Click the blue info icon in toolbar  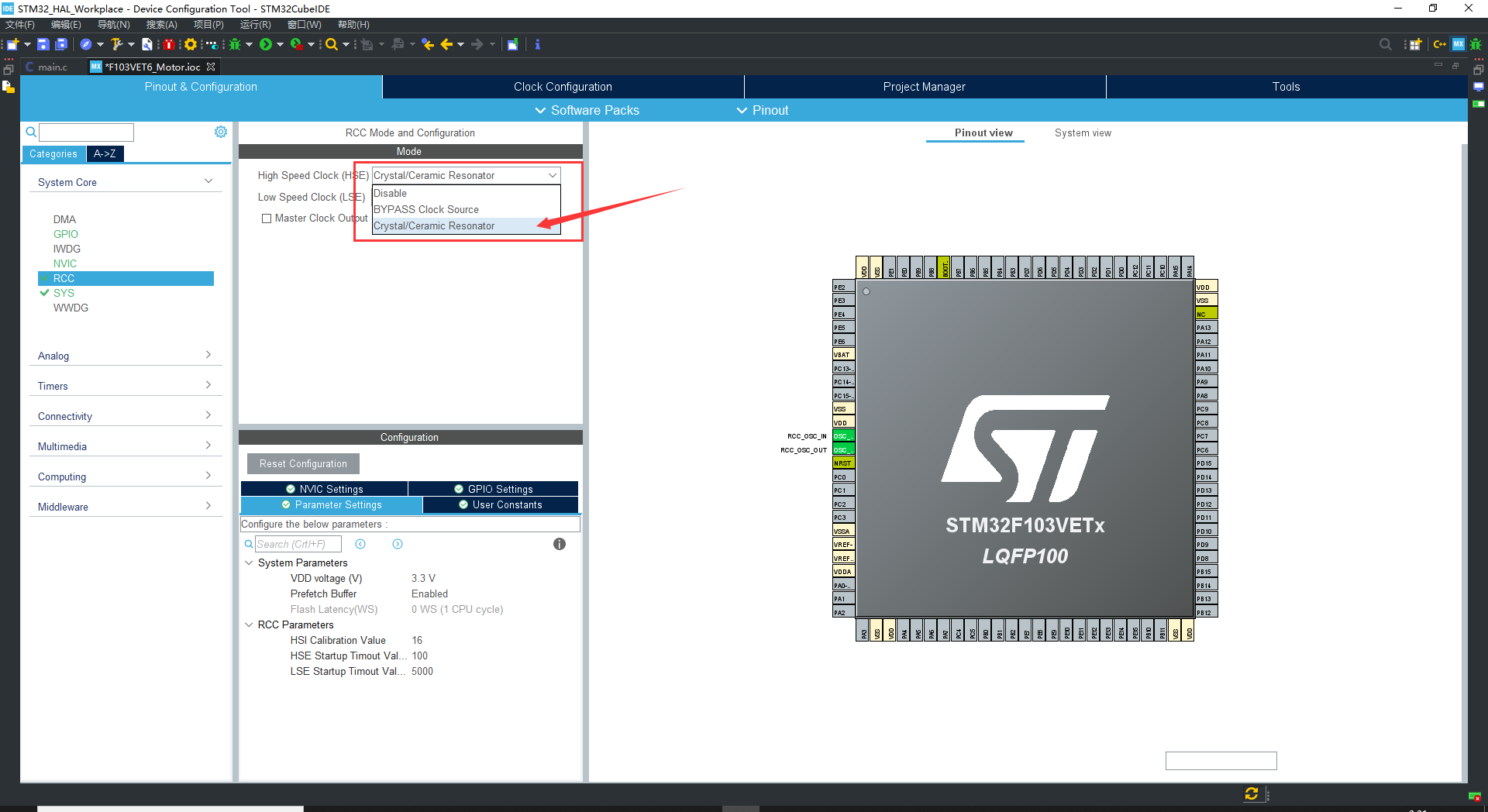pos(537,44)
